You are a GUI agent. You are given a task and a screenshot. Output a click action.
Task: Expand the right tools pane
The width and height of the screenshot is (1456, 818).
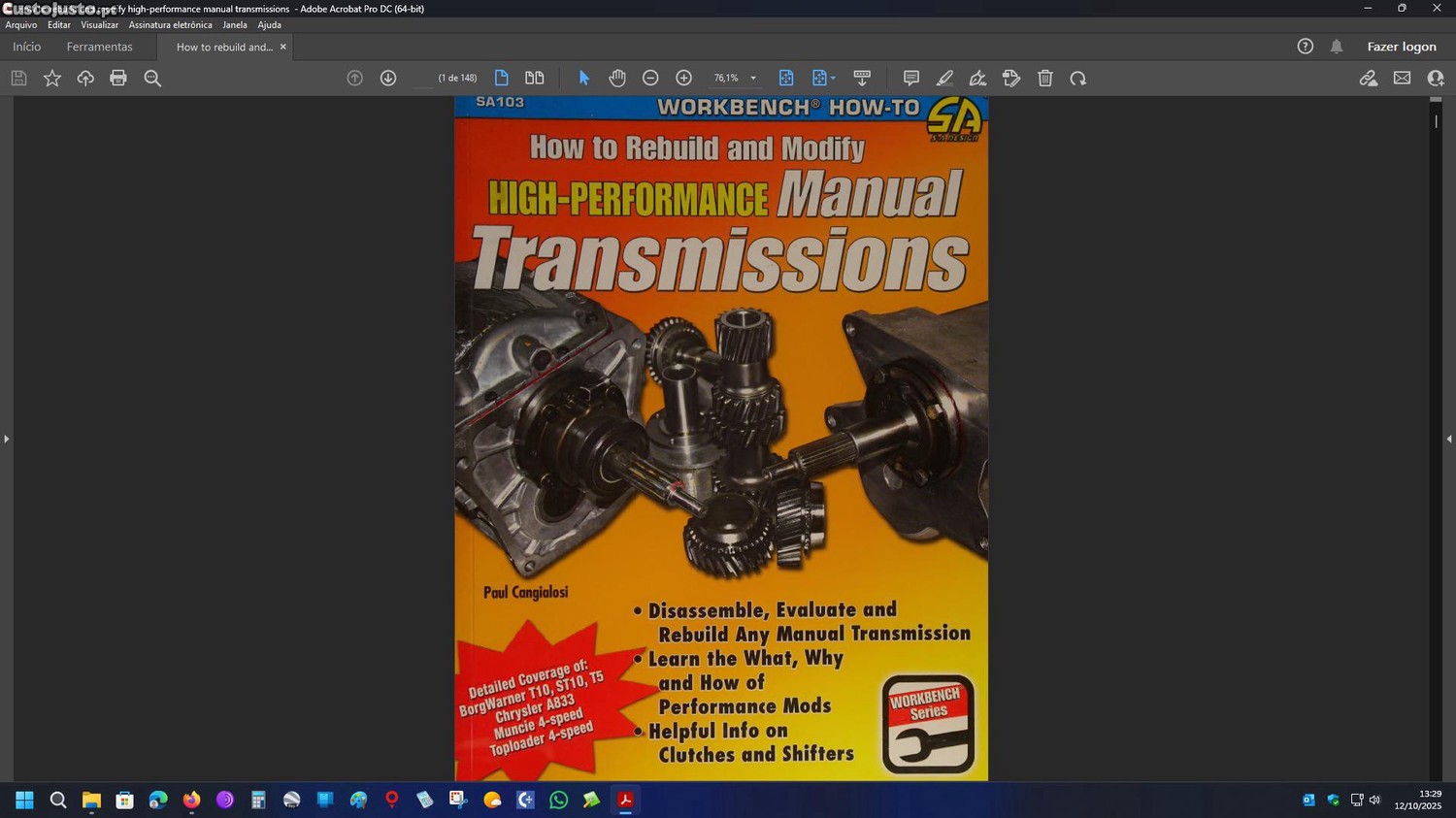[x=1449, y=440]
